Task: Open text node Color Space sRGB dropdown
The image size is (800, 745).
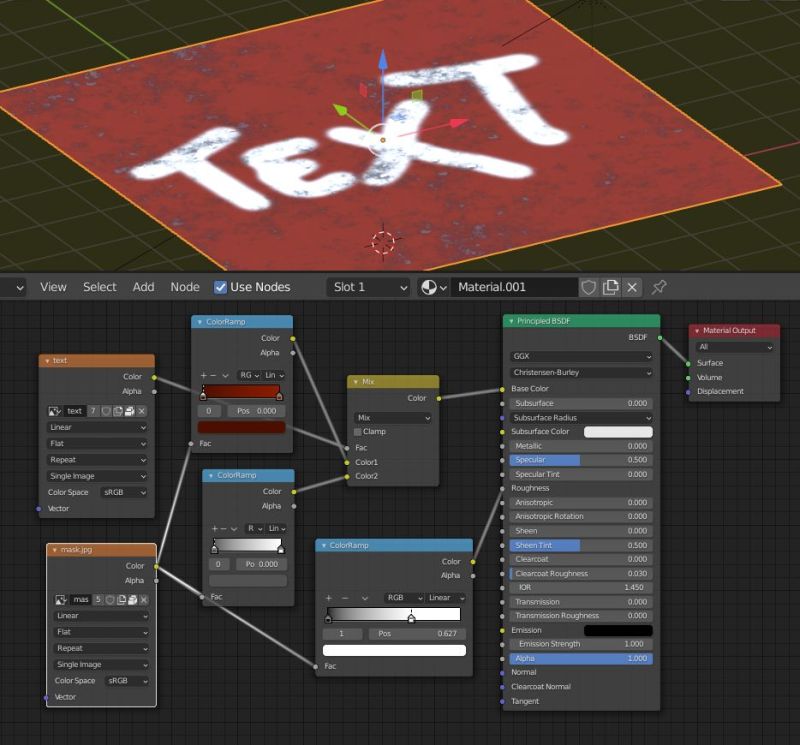Action: pos(124,492)
